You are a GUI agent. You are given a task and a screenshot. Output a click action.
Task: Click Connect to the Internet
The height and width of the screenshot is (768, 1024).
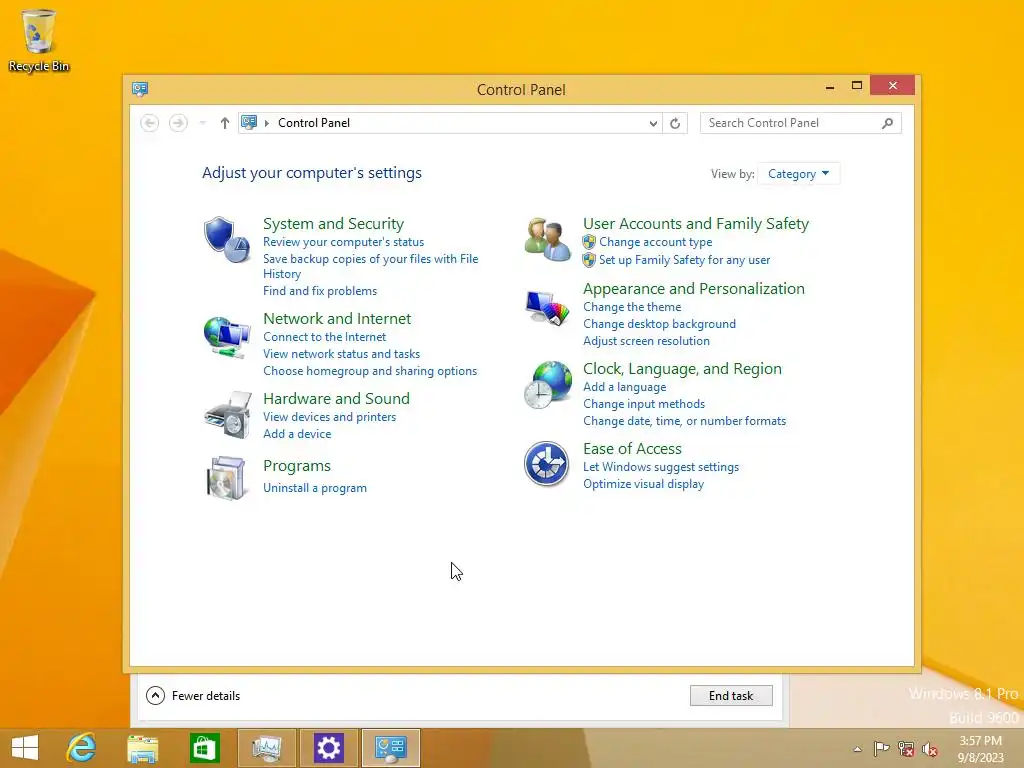[325, 337]
